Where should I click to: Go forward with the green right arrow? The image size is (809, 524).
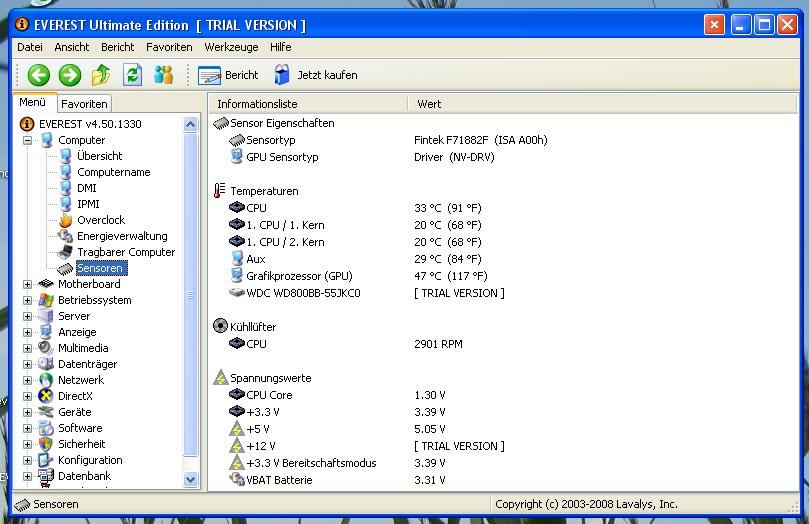pos(70,75)
